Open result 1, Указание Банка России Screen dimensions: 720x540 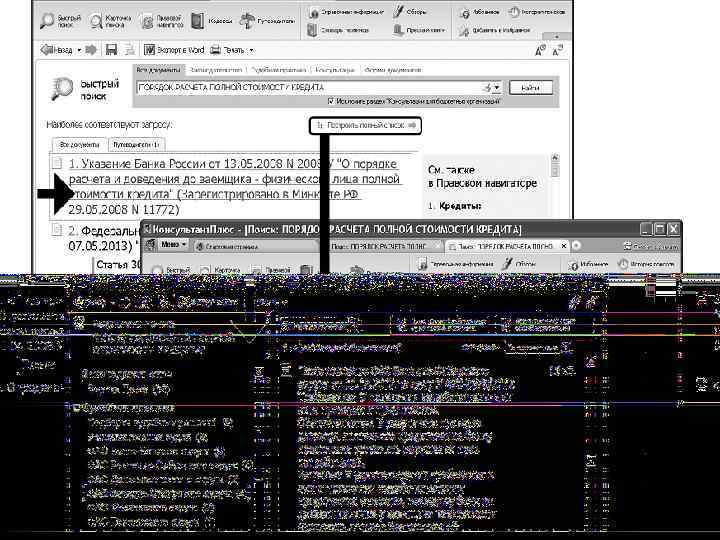click(x=235, y=186)
